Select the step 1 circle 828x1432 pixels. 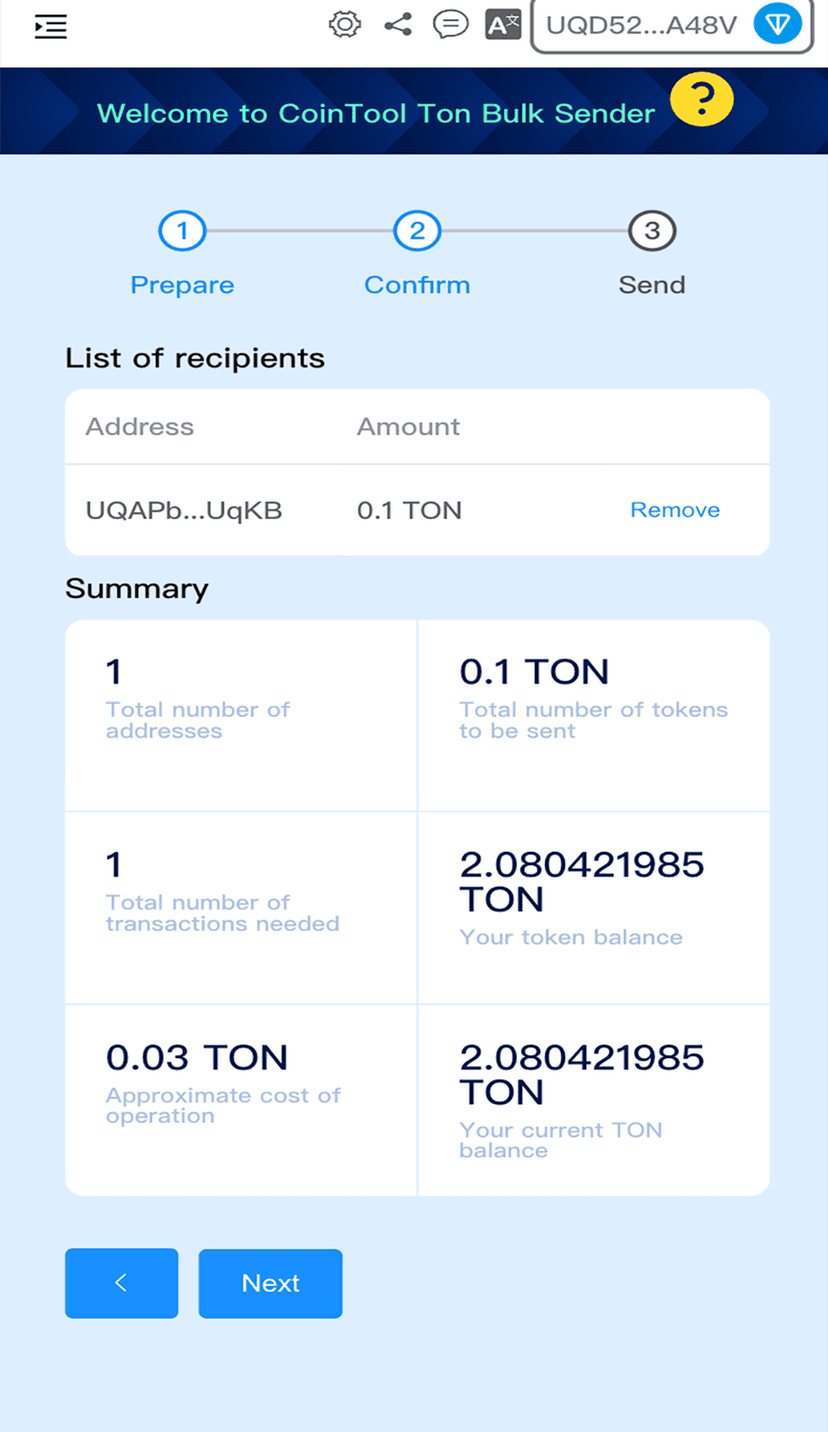(182, 232)
